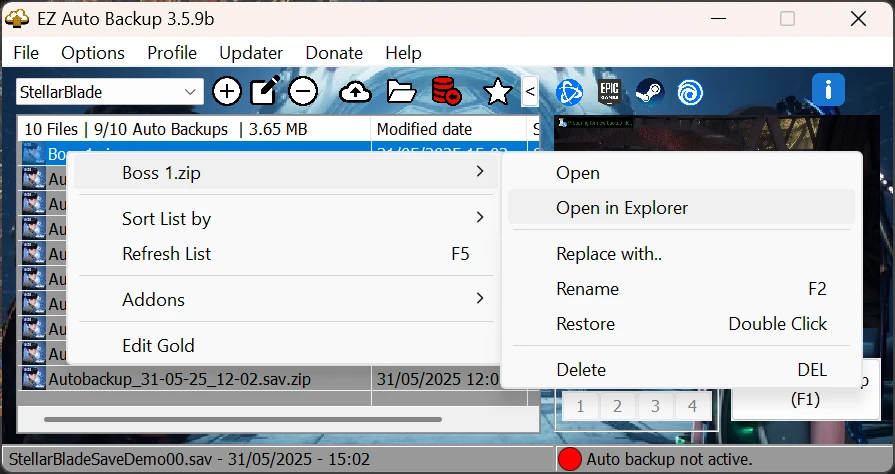Select Rename in the submenu
Screen dimensions: 895x474
[x=681, y=288]
